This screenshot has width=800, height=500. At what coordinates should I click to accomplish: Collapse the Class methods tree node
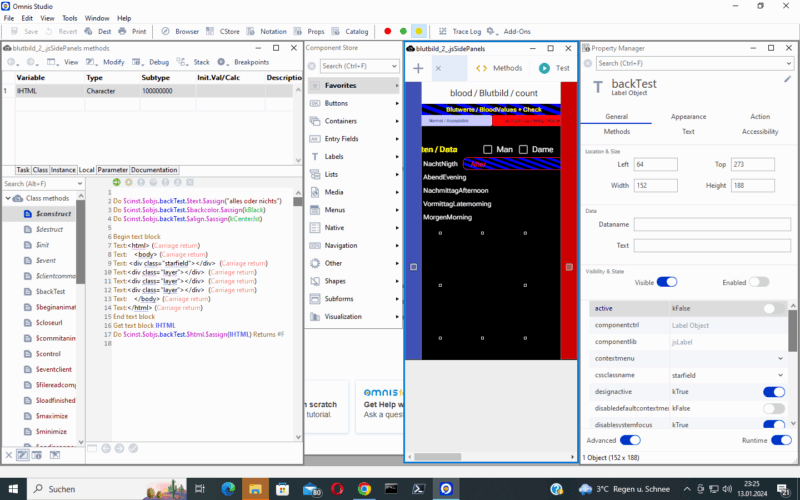click(8, 198)
